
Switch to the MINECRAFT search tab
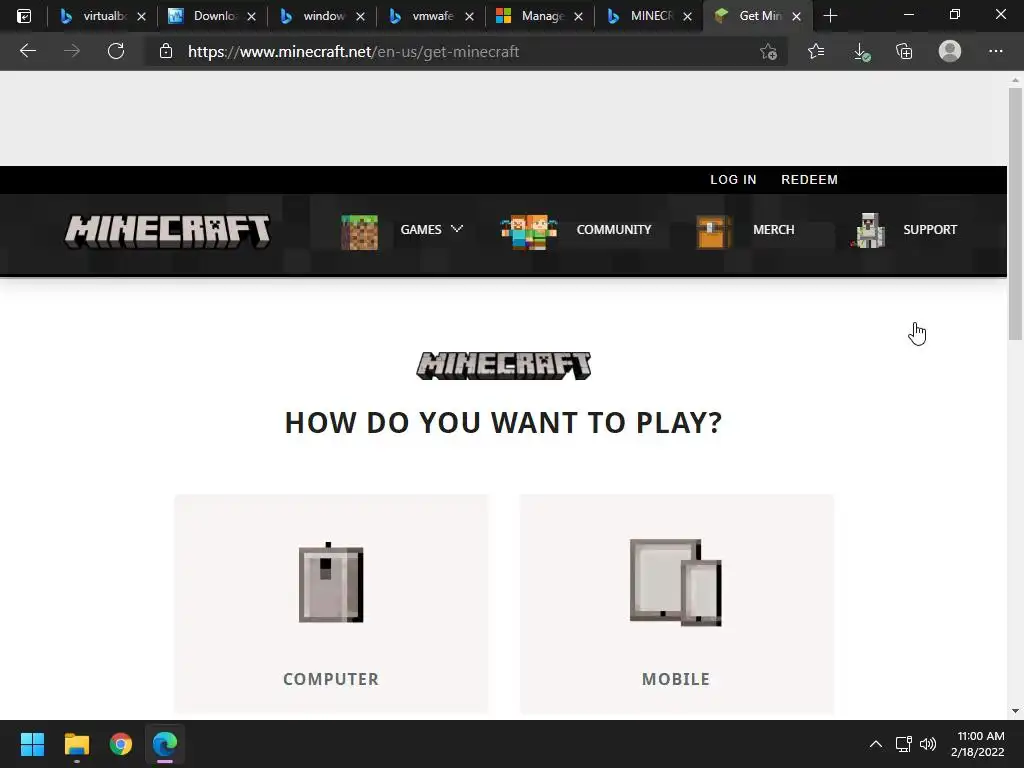pos(640,16)
